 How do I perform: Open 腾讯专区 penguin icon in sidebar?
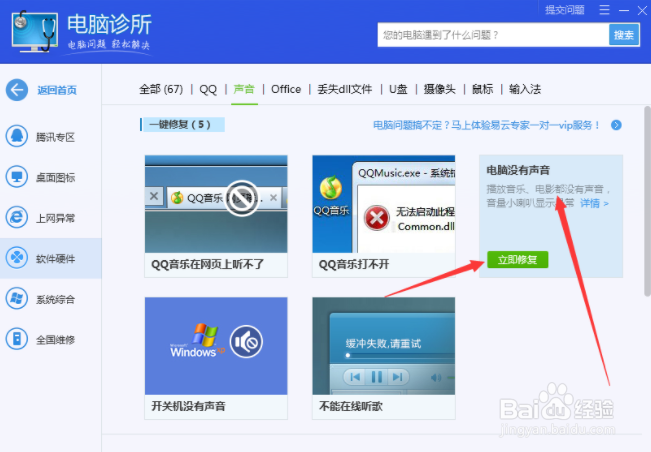tap(17, 136)
